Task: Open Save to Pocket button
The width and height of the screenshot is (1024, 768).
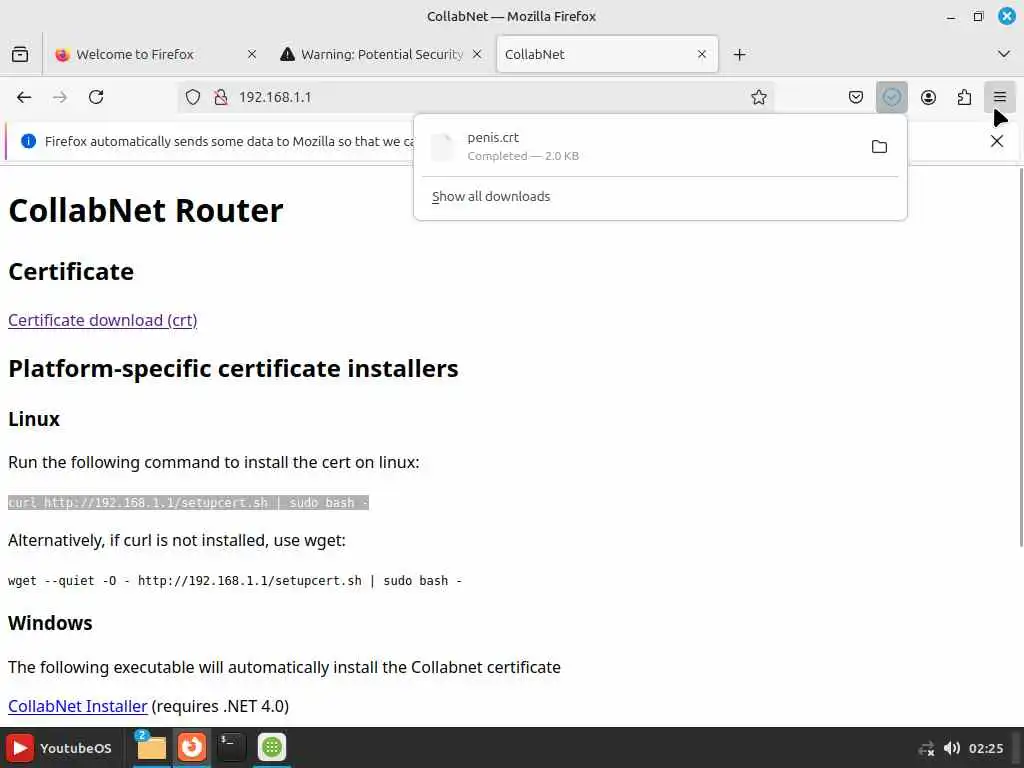Action: point(856,97)
